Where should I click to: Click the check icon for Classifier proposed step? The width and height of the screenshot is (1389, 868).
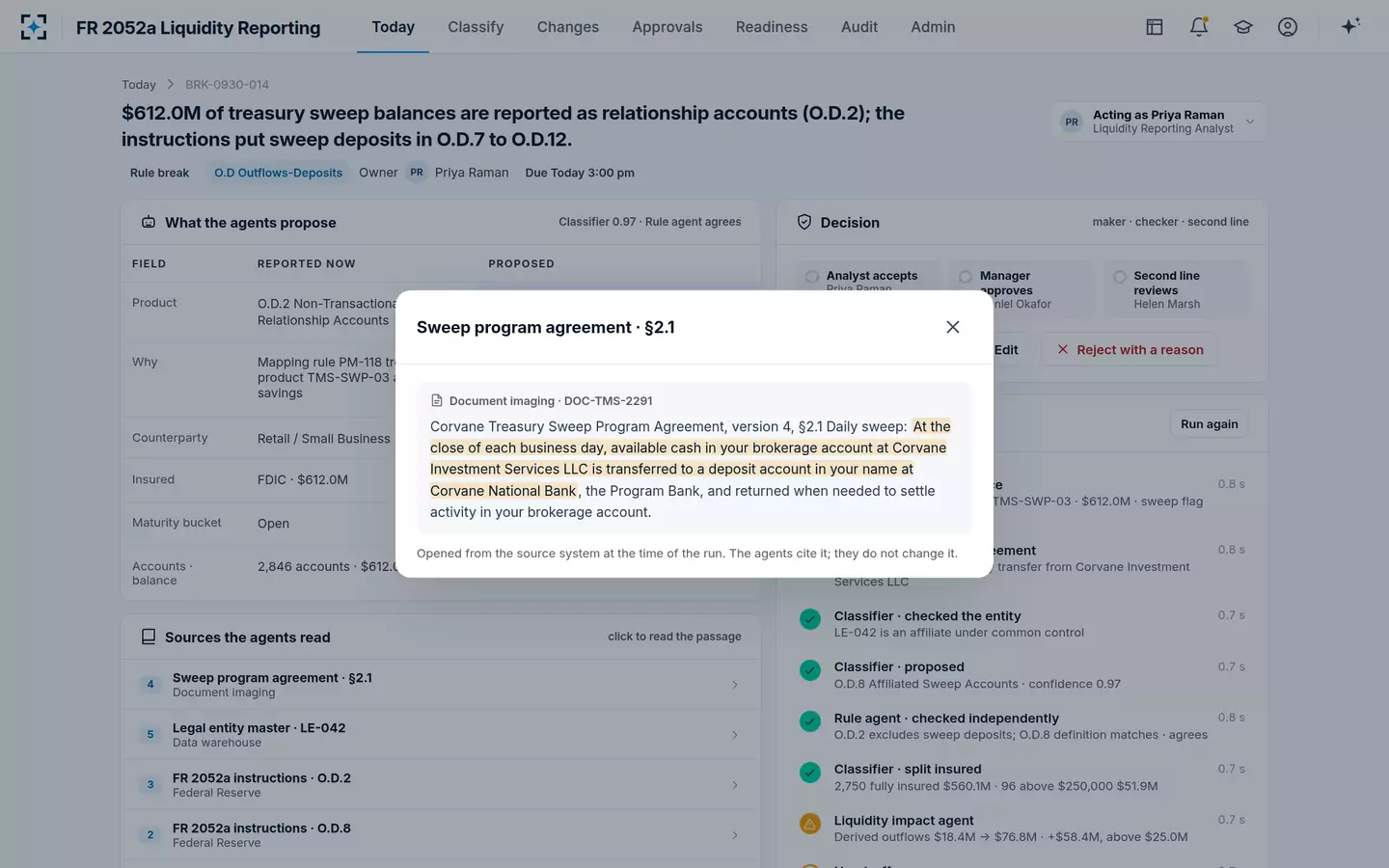point(810,670)
